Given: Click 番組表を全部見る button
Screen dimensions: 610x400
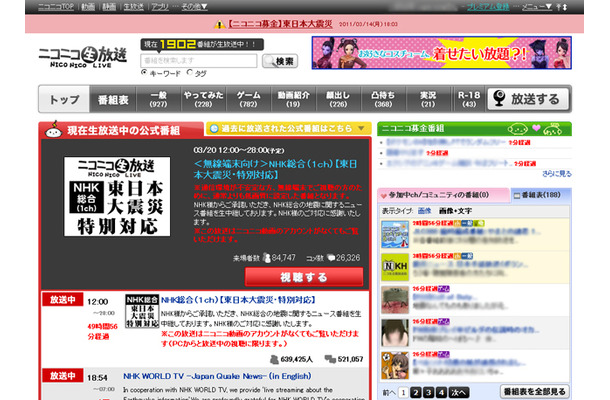Looking at the screenshot, I should tap(535, 391).
